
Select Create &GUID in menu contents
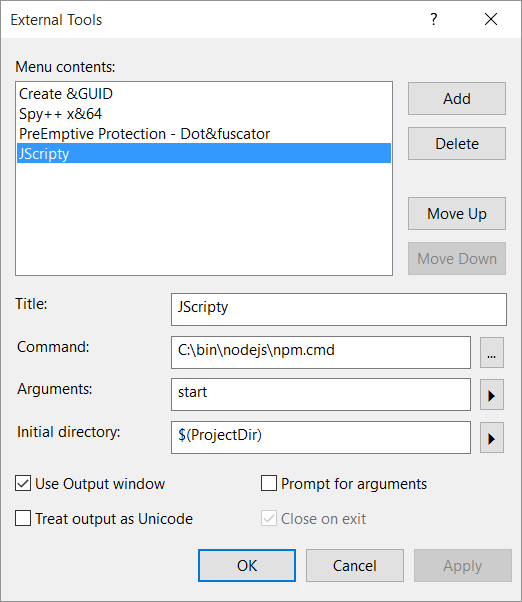click(204, 94)
